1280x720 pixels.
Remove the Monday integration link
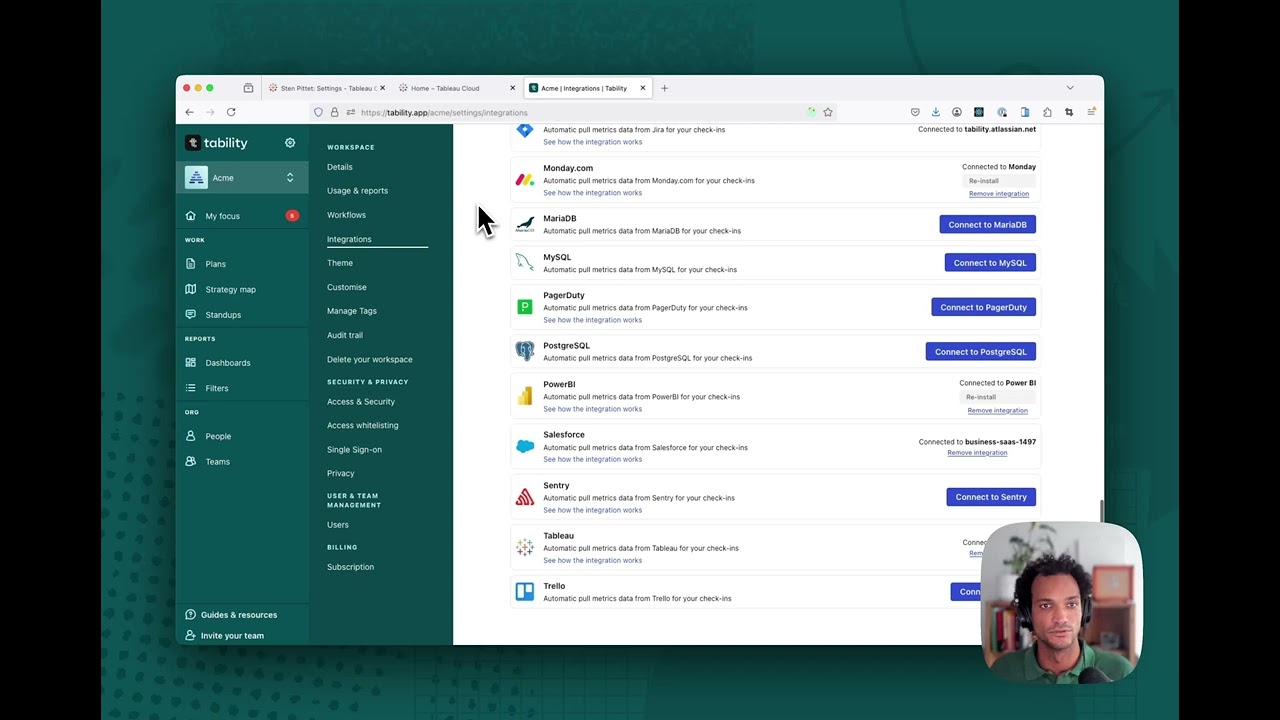pos(998,194)
